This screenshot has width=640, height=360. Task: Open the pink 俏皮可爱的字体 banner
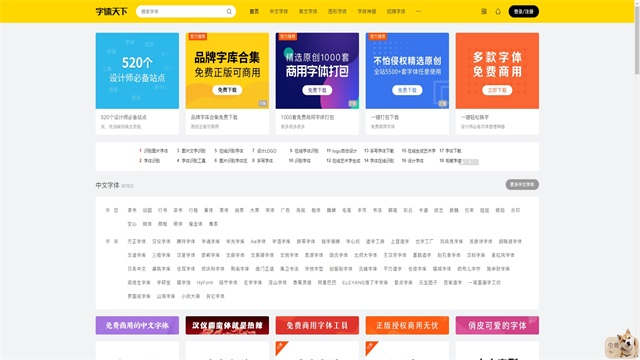[x=497, y=325]
